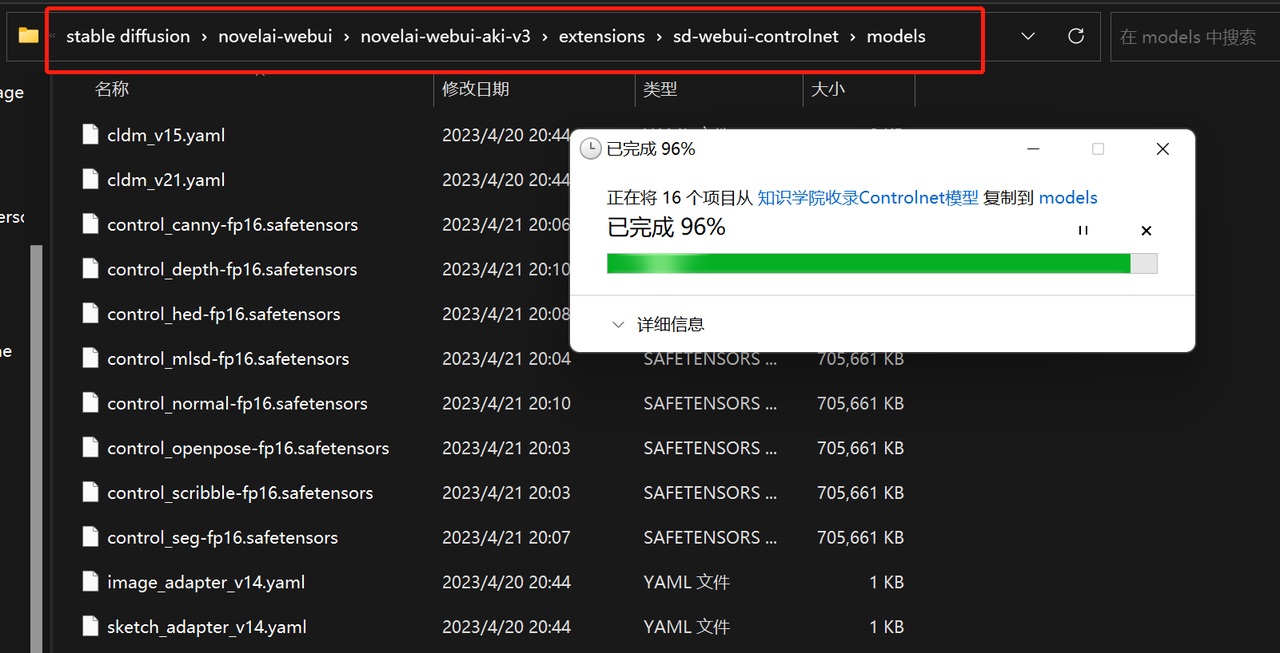
Task: Expand the 详细信息 details section
Action: (657, 325)
